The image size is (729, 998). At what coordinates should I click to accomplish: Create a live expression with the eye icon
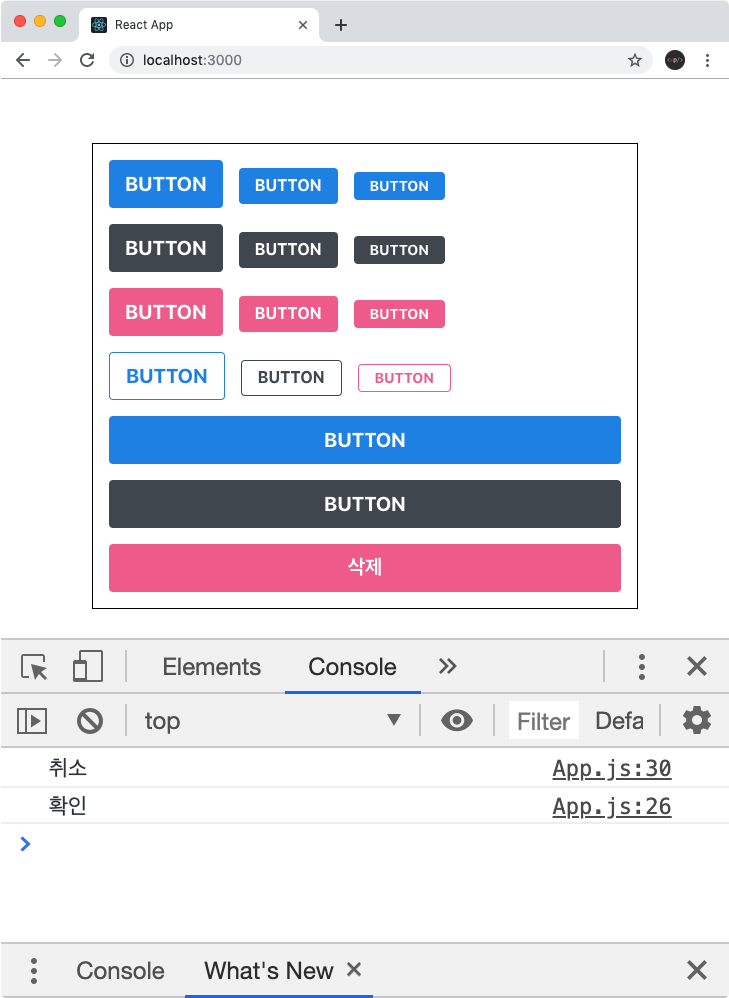click(x=457, y=720)
